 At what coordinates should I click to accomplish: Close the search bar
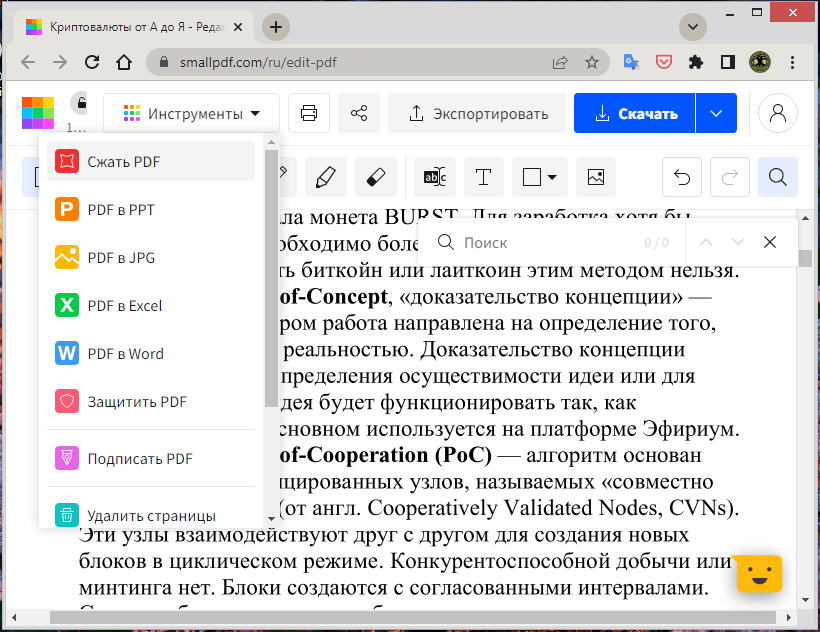pyautogui.click(x=769, y=242)
